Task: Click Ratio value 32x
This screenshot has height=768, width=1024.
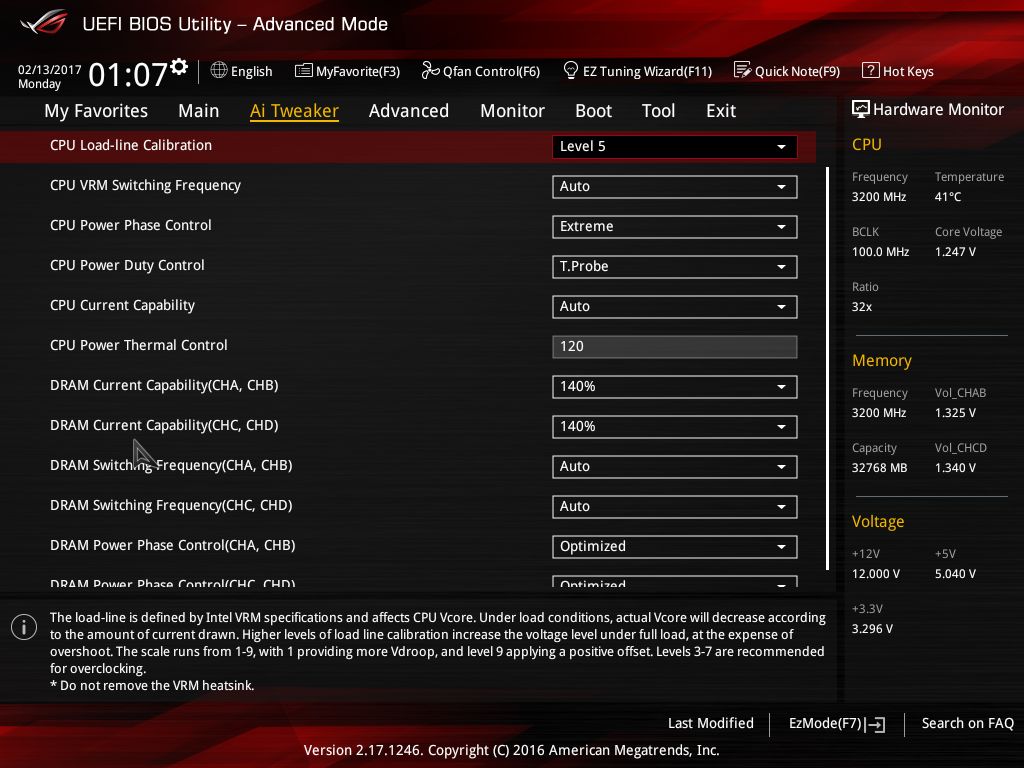Action: (862, 306)
